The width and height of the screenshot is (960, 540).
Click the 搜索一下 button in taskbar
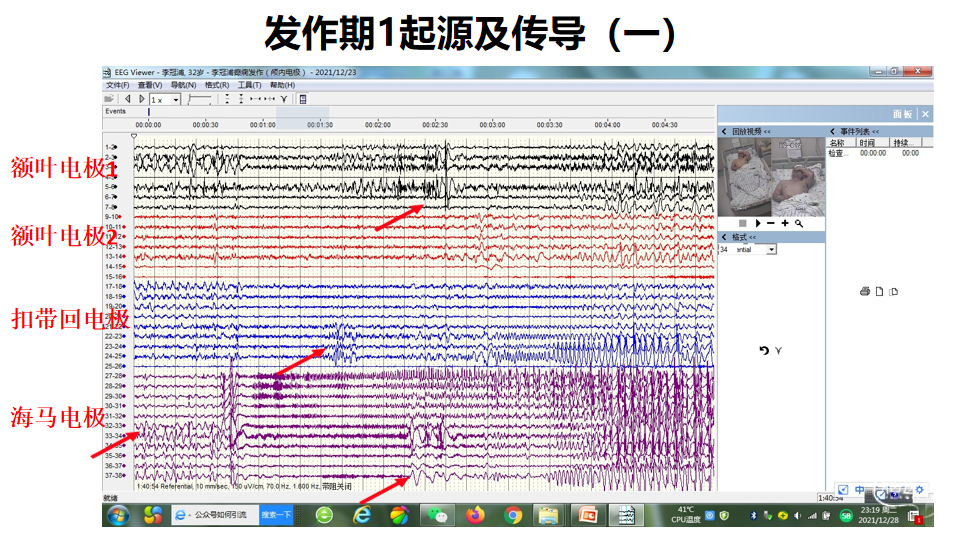(x=276, y=515)
